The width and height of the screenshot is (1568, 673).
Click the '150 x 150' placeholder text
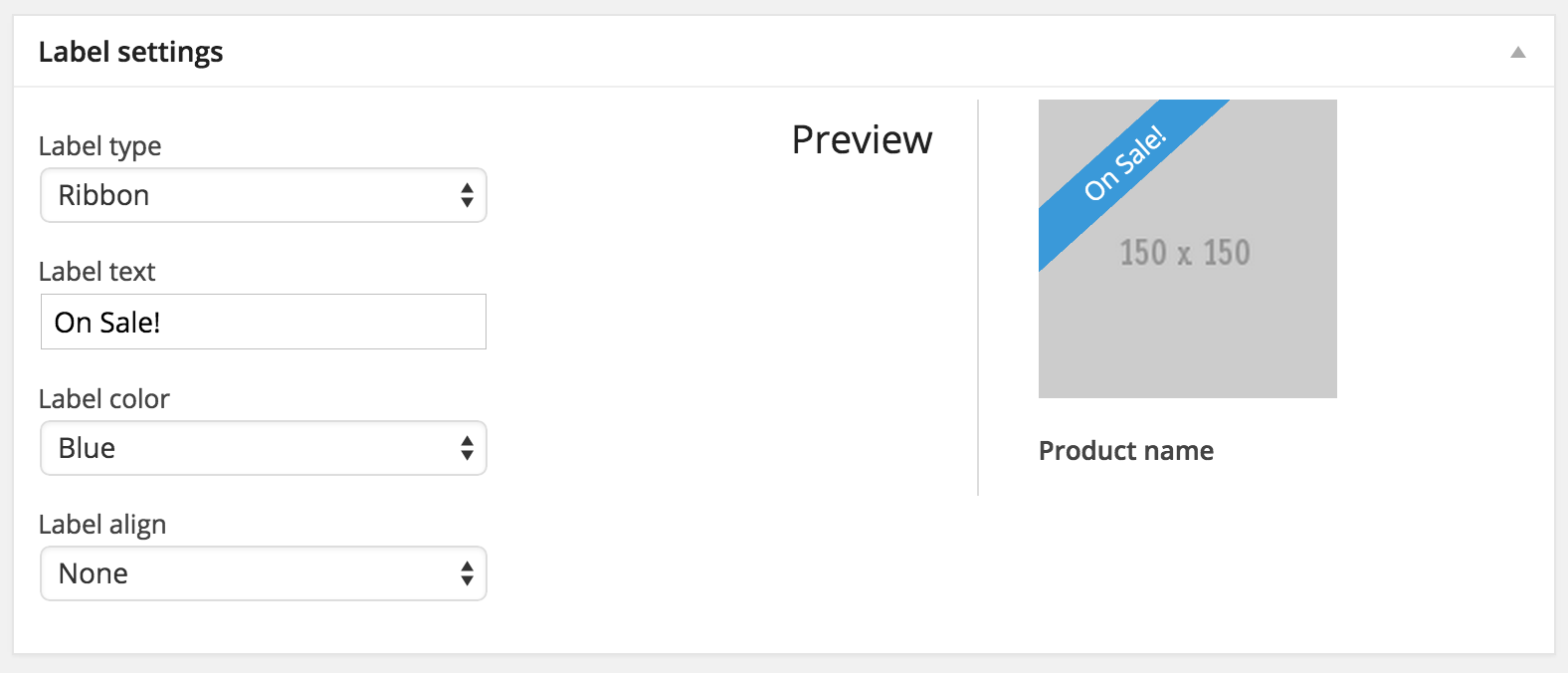[1185, 253]
